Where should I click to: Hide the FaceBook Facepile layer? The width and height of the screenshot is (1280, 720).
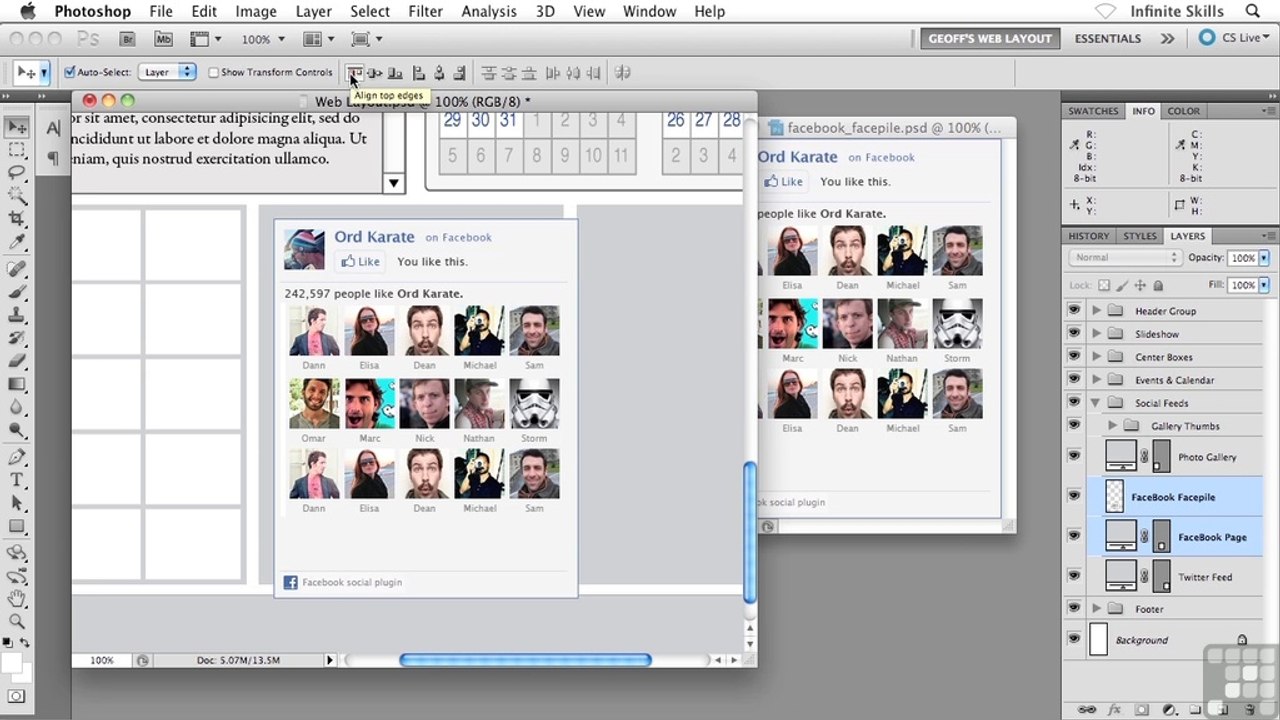(1074, 495)
